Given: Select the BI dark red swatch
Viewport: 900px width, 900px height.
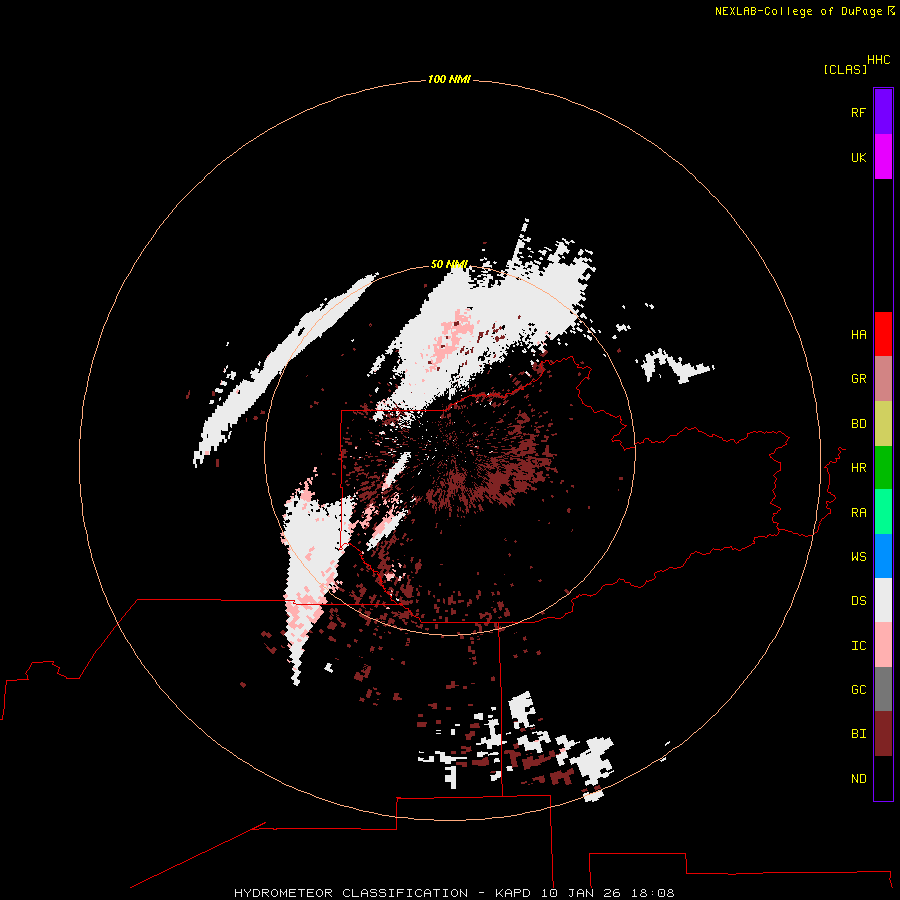Looking at the screenshot, I should click(883, 734).
